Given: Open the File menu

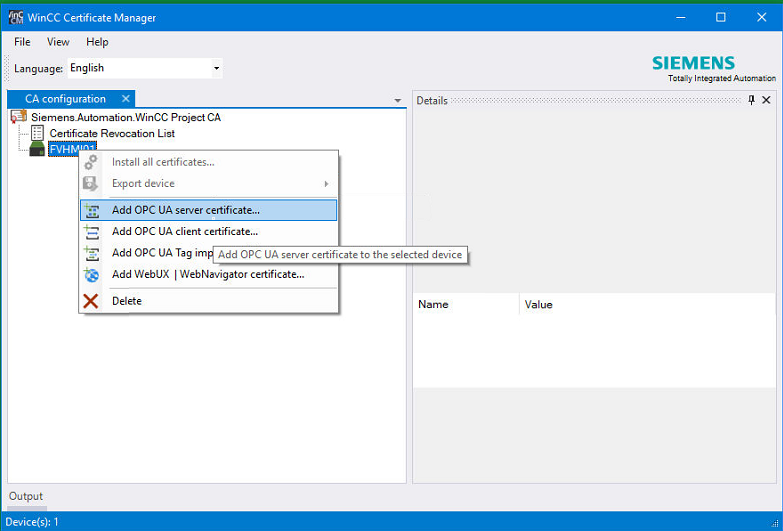Looking at the screenshot, I should click(x=22, y=42).
